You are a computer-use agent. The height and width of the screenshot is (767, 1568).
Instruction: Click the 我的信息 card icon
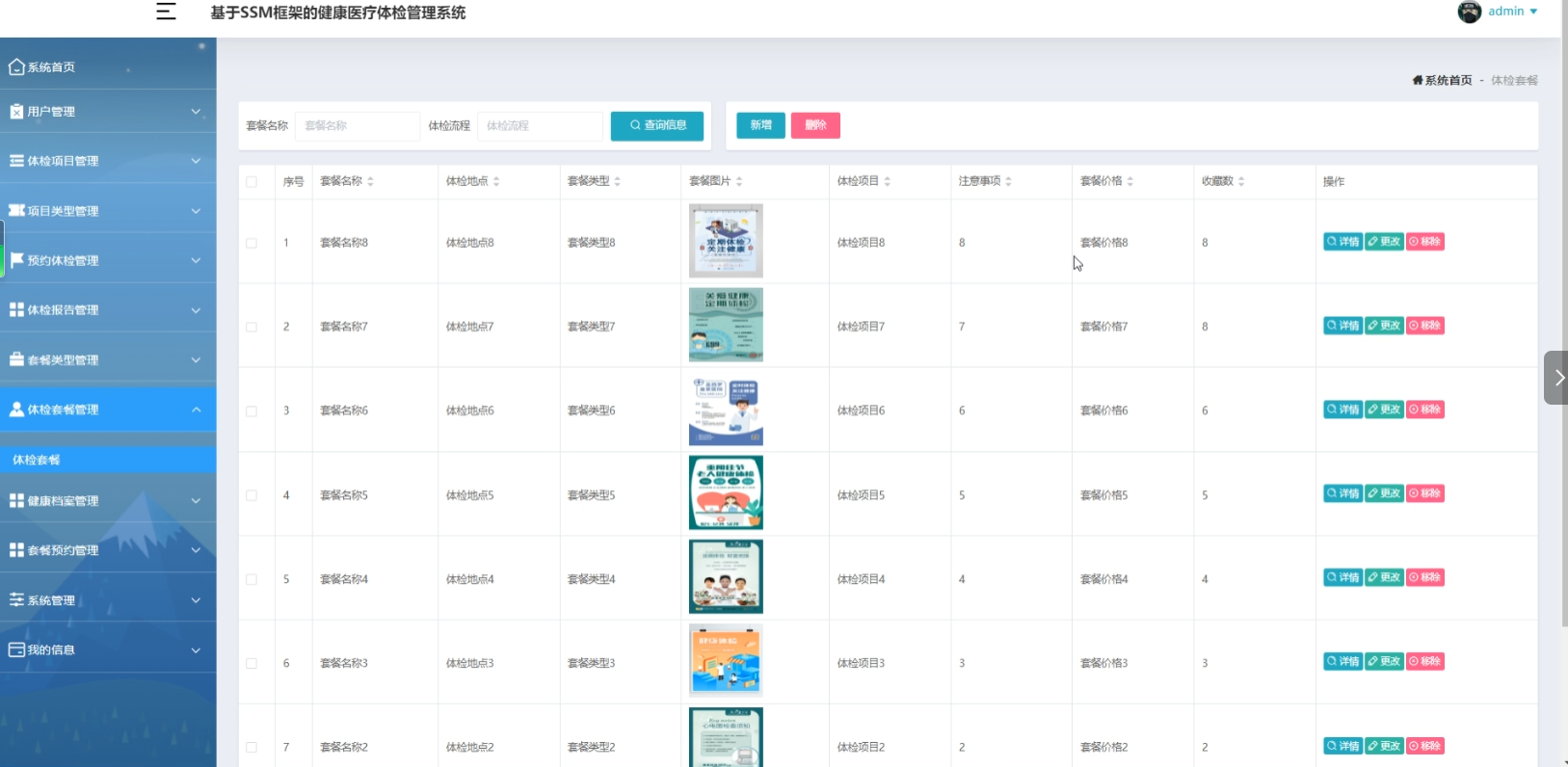[x=16, y=650]
